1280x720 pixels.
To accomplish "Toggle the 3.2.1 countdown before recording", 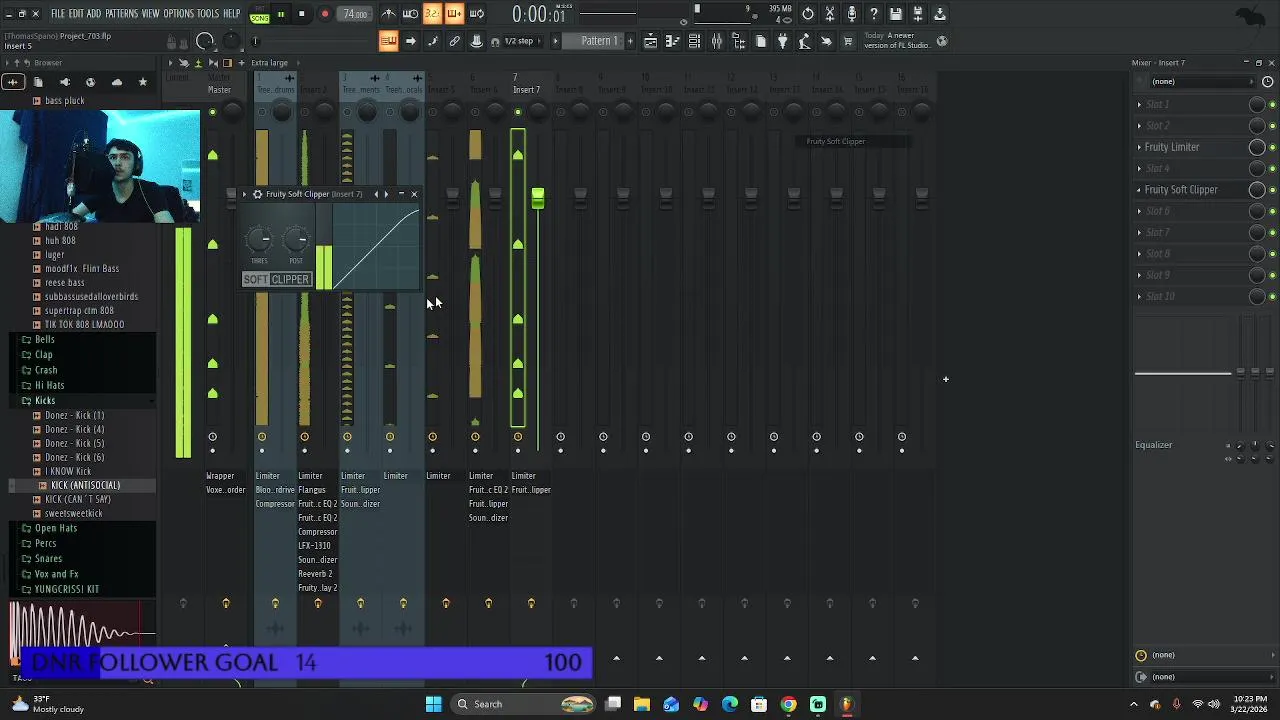I will [432, 14].
